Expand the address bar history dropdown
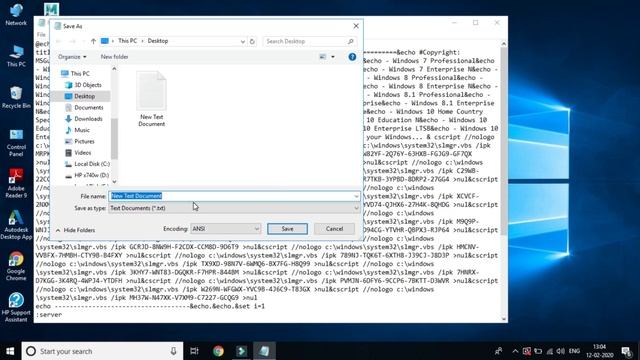 click(x=242, y=41)
